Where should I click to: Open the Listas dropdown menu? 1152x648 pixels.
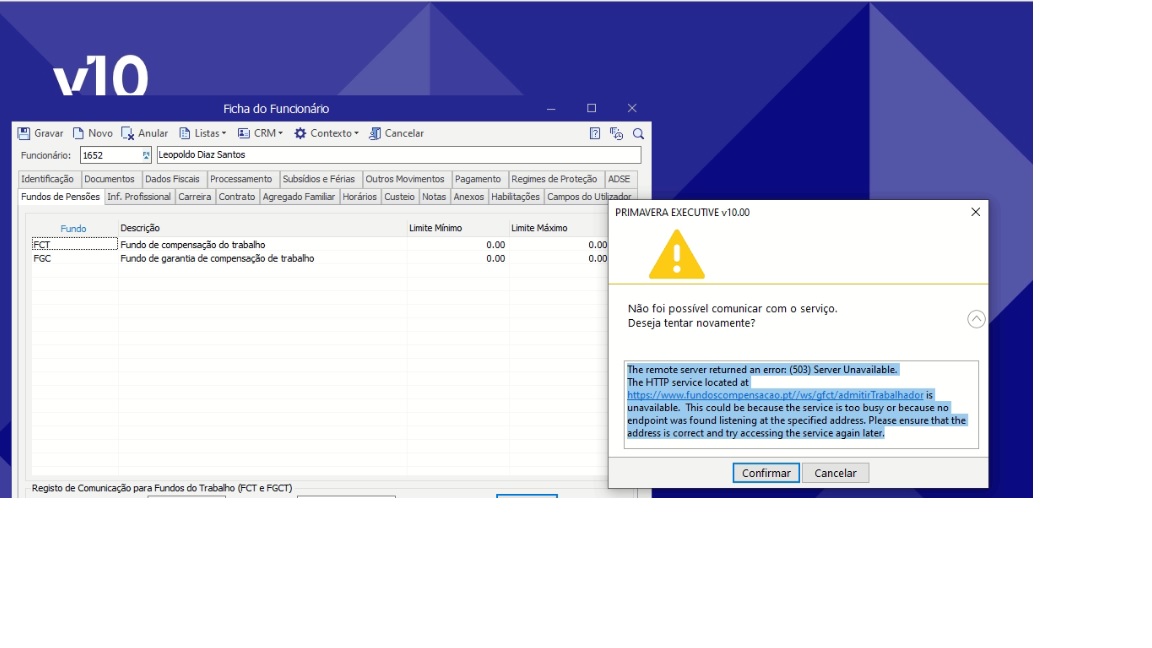(x=202, y=133)
